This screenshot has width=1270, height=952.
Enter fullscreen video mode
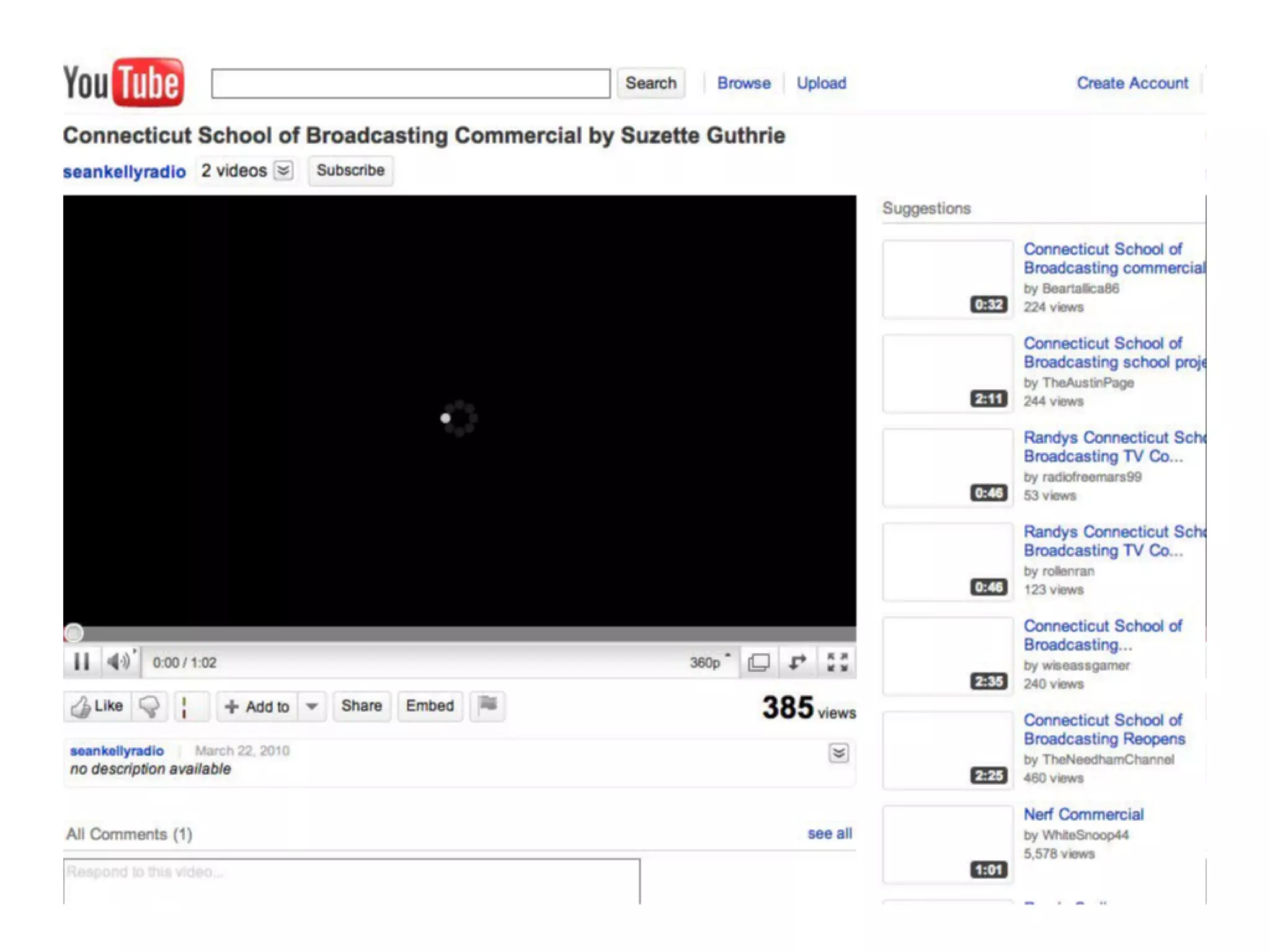pyautogui.click(x=837, y=663)
